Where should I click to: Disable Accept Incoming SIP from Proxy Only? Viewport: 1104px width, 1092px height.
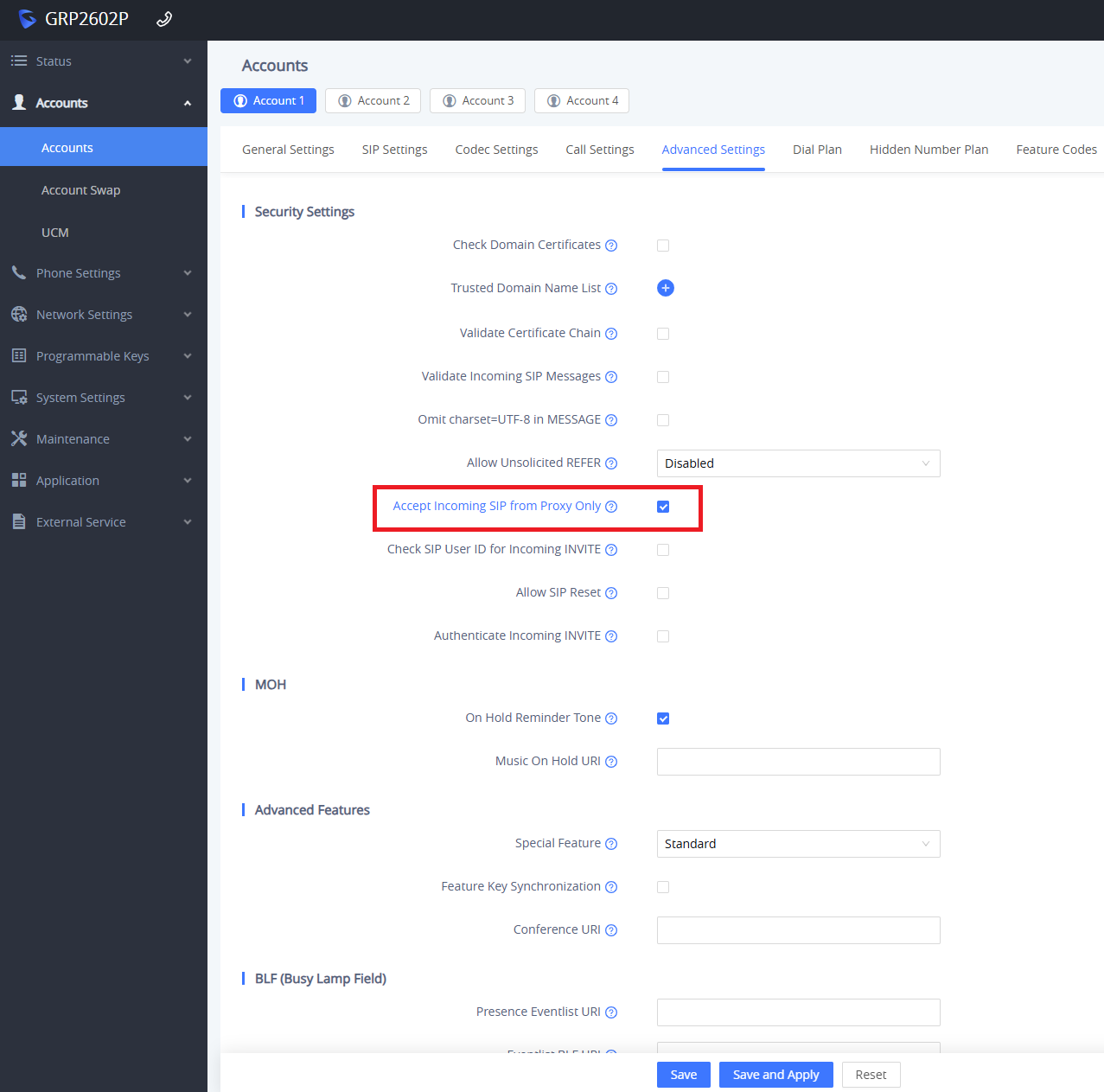click(663, 507)
